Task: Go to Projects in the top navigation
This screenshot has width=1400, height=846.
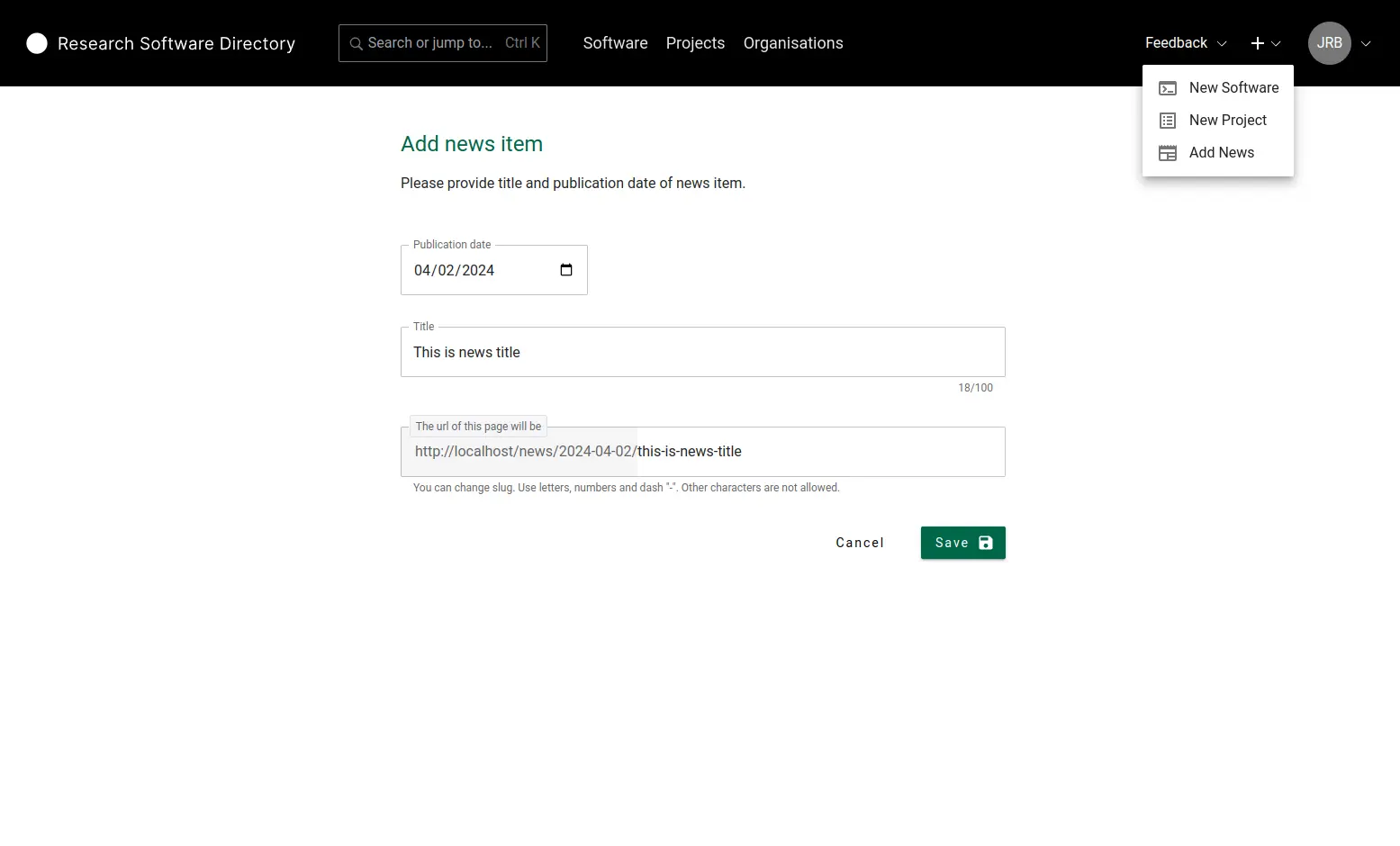Action: coord(695,43)
